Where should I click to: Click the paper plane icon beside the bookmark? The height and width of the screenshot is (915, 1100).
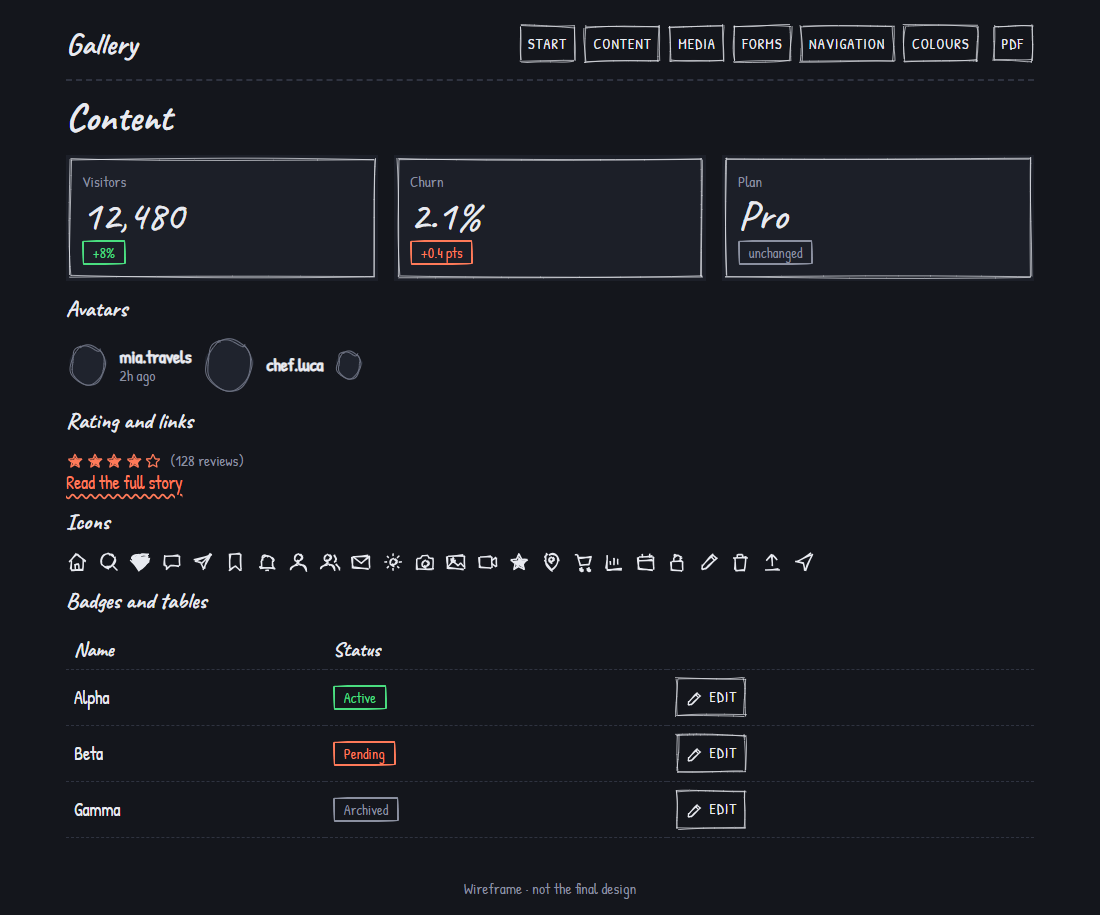tap(203, 562)
